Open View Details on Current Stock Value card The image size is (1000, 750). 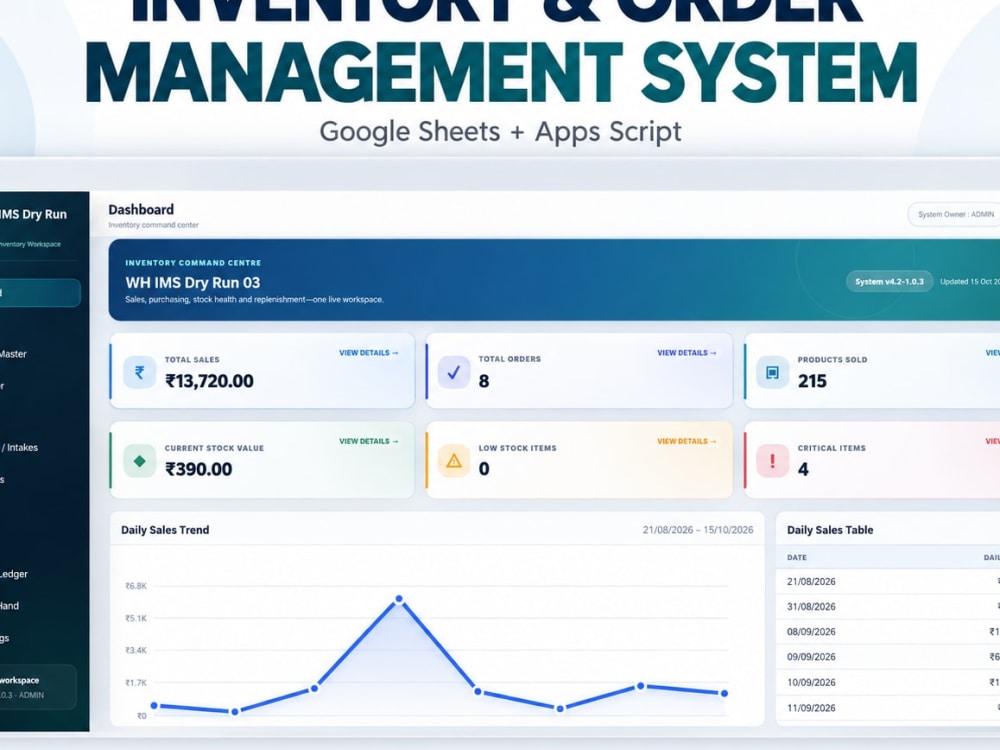(x=369, y=441)
